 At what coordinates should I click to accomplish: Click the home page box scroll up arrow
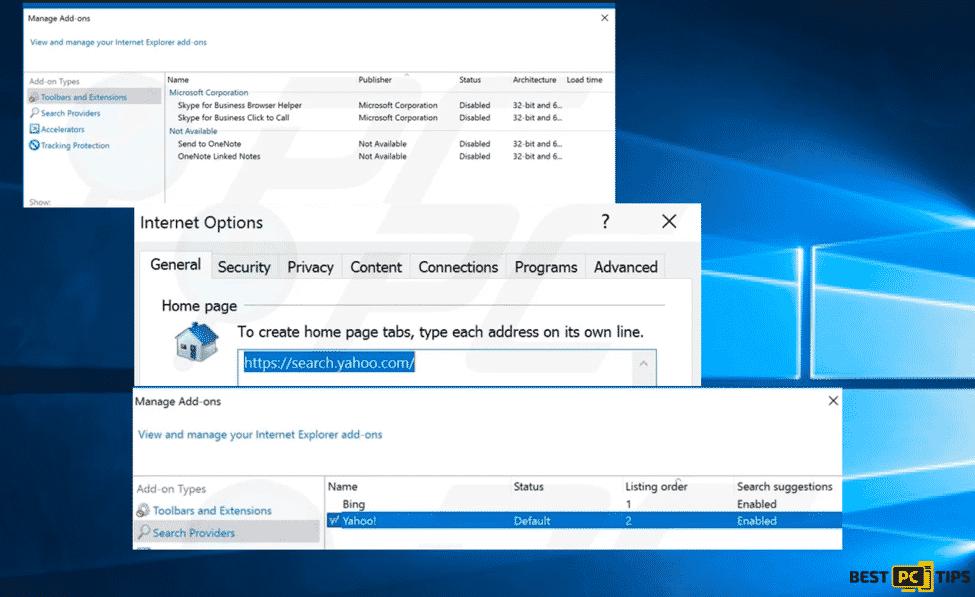point(644,363)
